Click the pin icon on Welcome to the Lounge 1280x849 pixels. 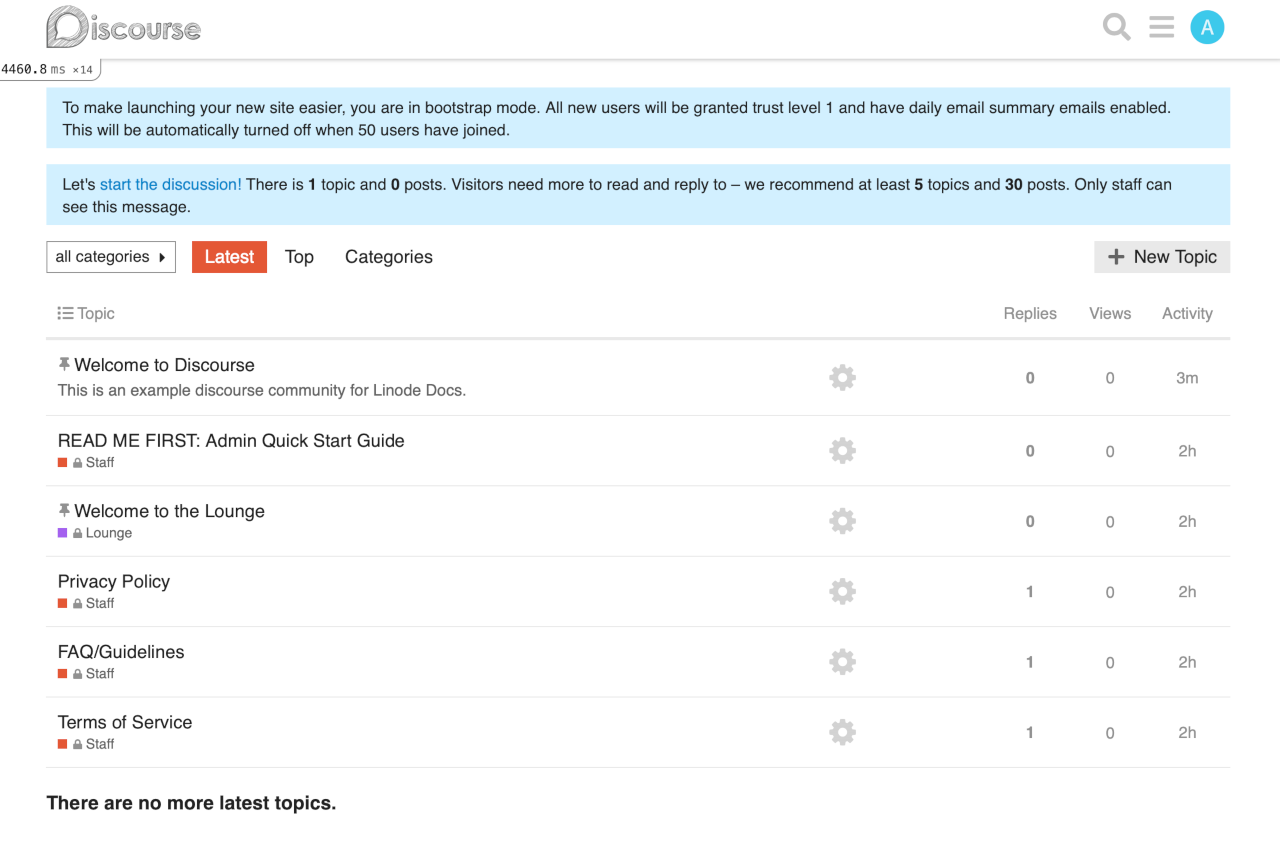64,509
